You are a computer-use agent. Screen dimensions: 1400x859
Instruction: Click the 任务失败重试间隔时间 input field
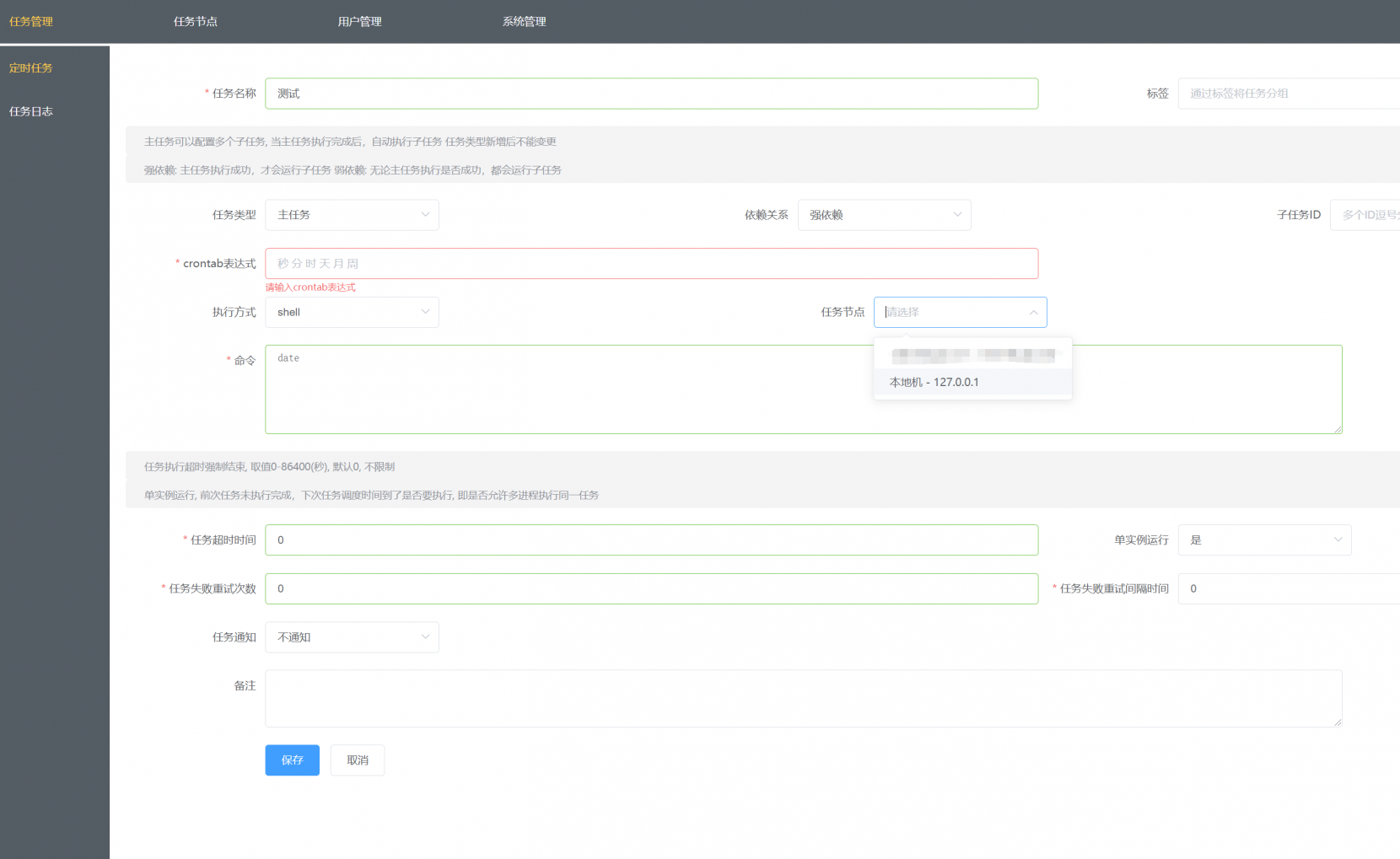click(x=1289, y=589)
